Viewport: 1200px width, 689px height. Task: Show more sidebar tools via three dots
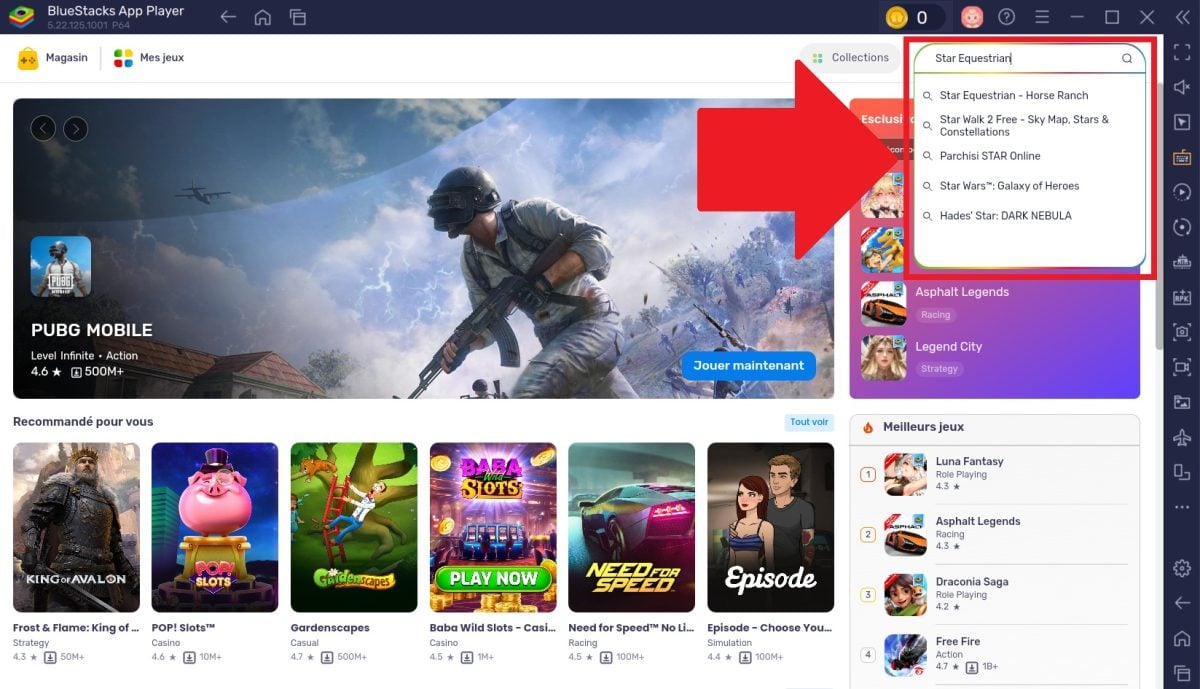[x=1182, y=507]
